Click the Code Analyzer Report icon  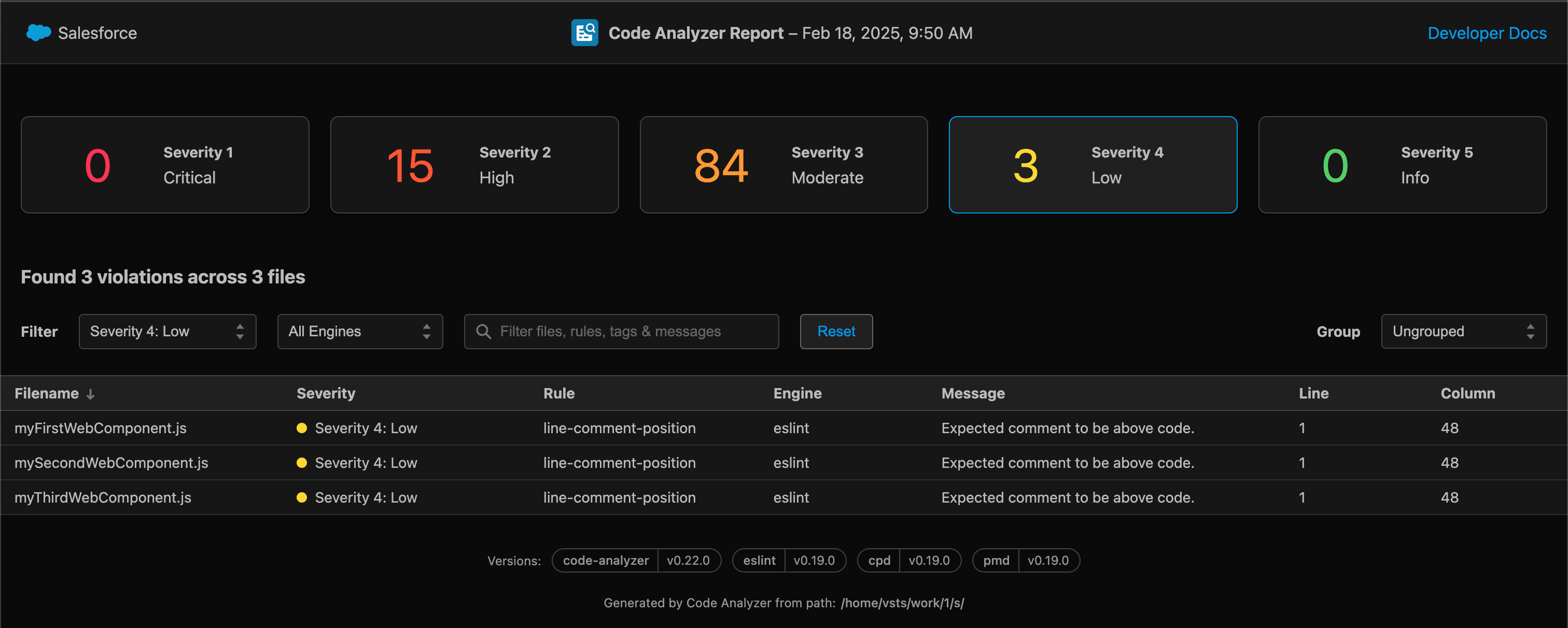584,33
